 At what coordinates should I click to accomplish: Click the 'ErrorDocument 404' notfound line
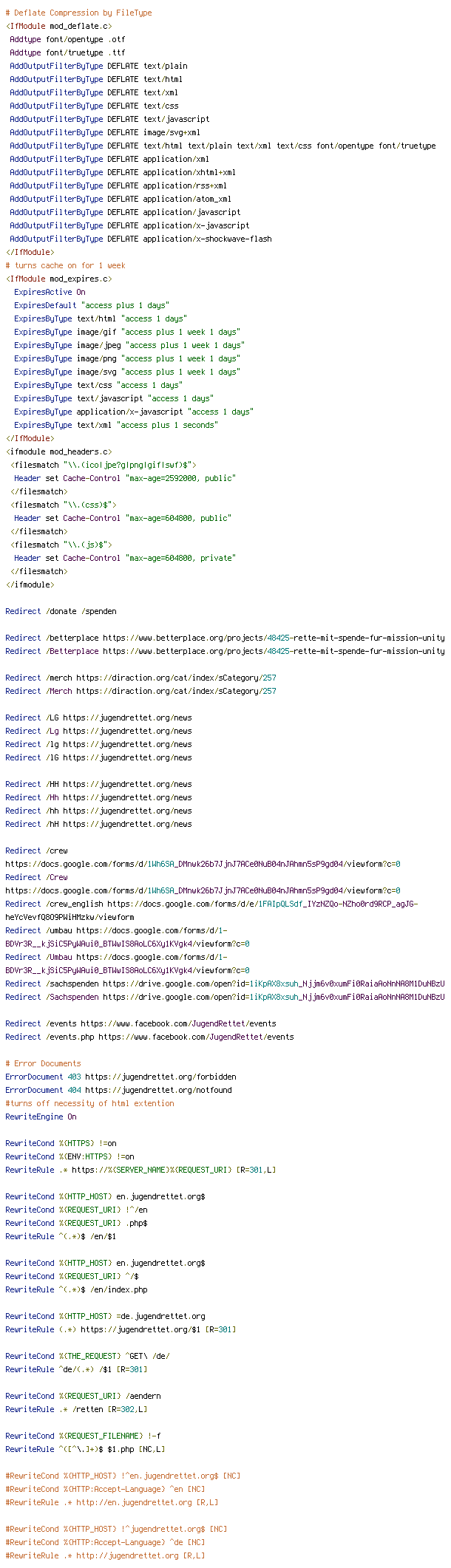[x=118, y=1091]
